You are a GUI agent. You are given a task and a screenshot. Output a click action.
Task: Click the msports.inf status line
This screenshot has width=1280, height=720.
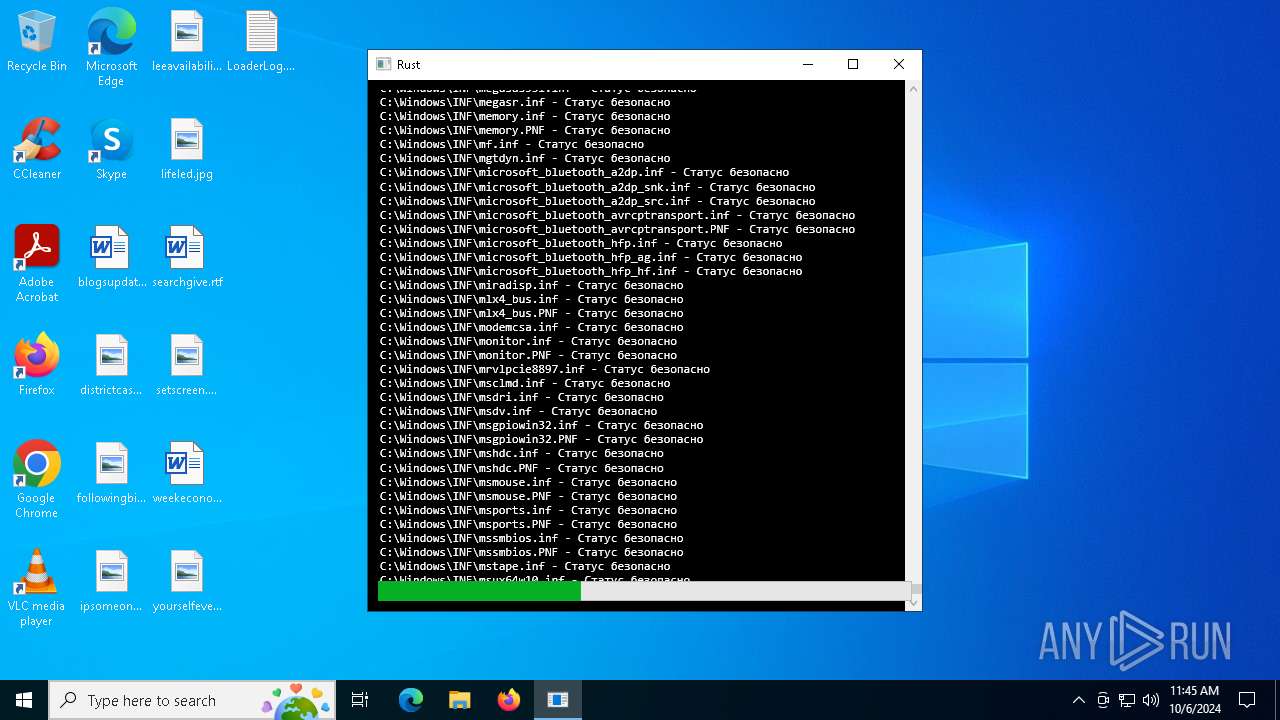pyautogui.click(x=528, y=510)
